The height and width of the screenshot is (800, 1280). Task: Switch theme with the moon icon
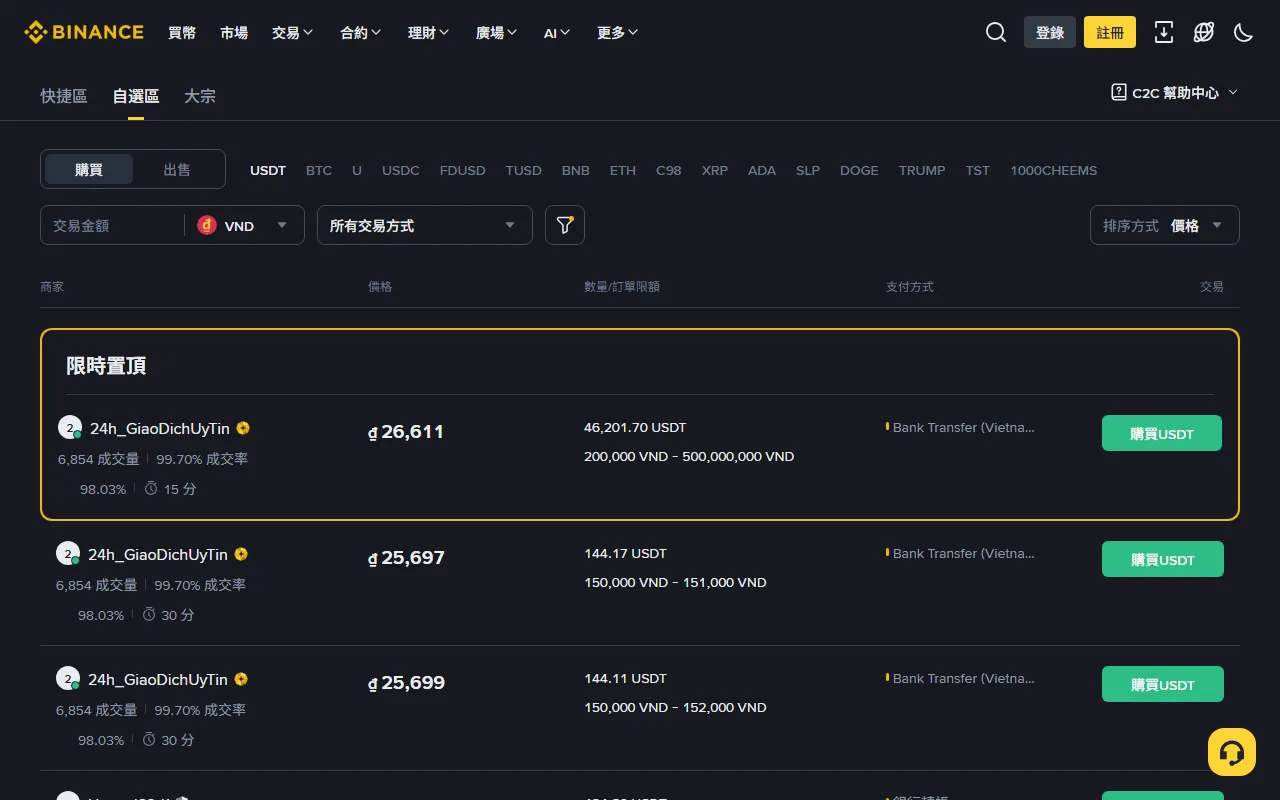pyautogui.click(x=1244, y=32)
